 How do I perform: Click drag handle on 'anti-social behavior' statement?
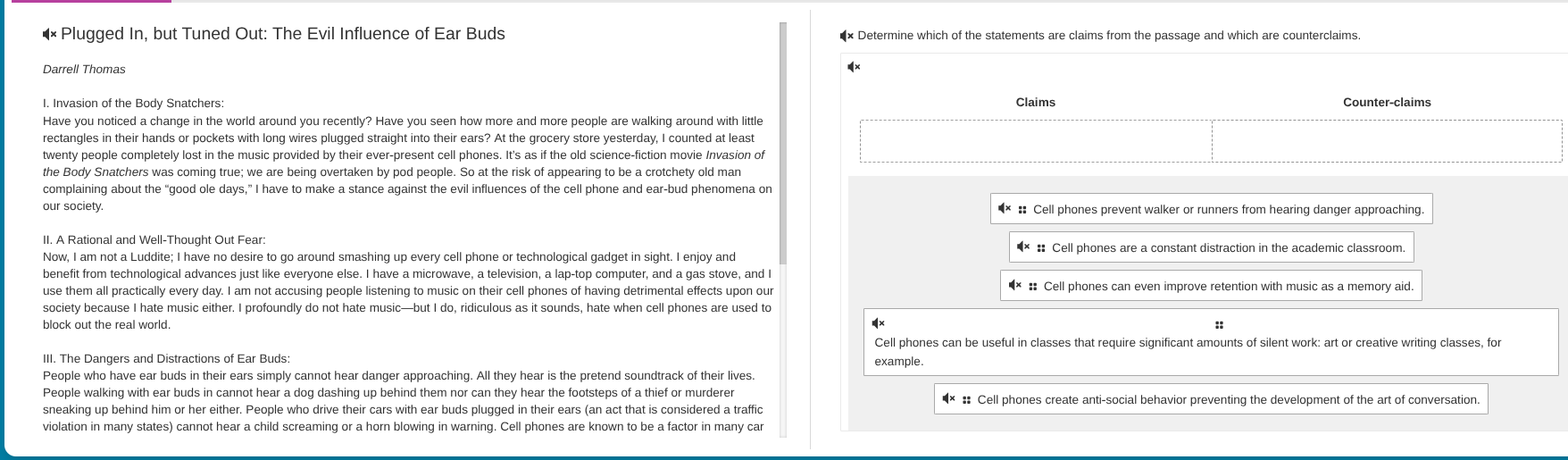pyautogui.click(x=966, y=400)
